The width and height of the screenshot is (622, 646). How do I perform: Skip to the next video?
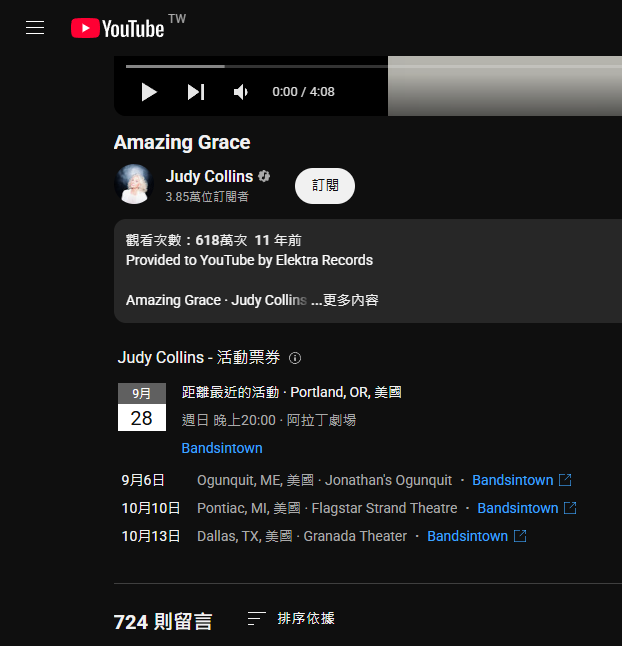coord(196,92)
